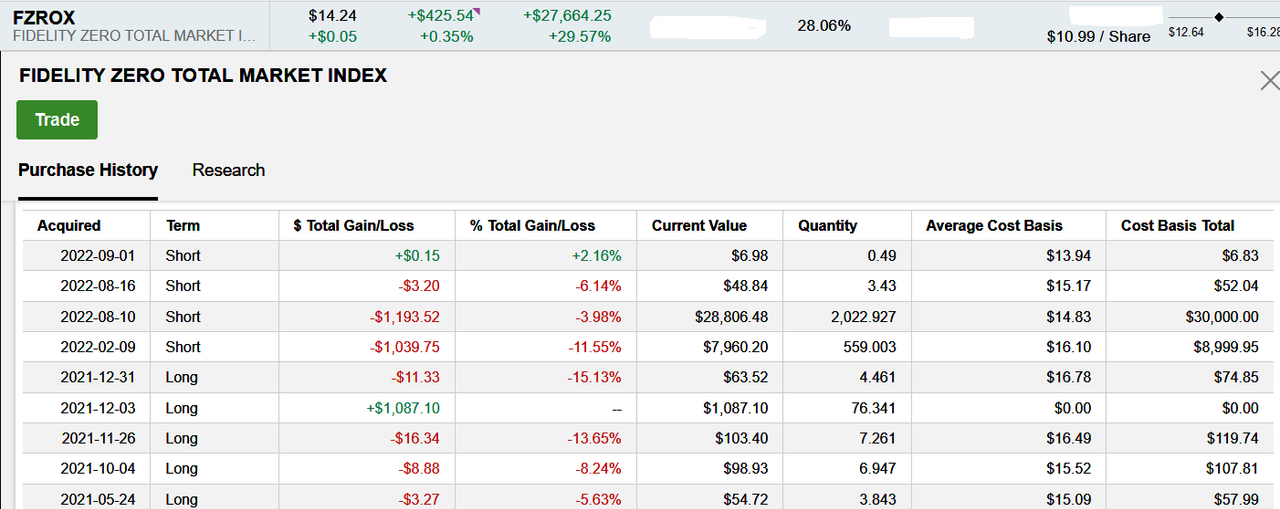Sort by Cost Basis Total column header
This screenshot has width=1280, height=509.
1177,226
